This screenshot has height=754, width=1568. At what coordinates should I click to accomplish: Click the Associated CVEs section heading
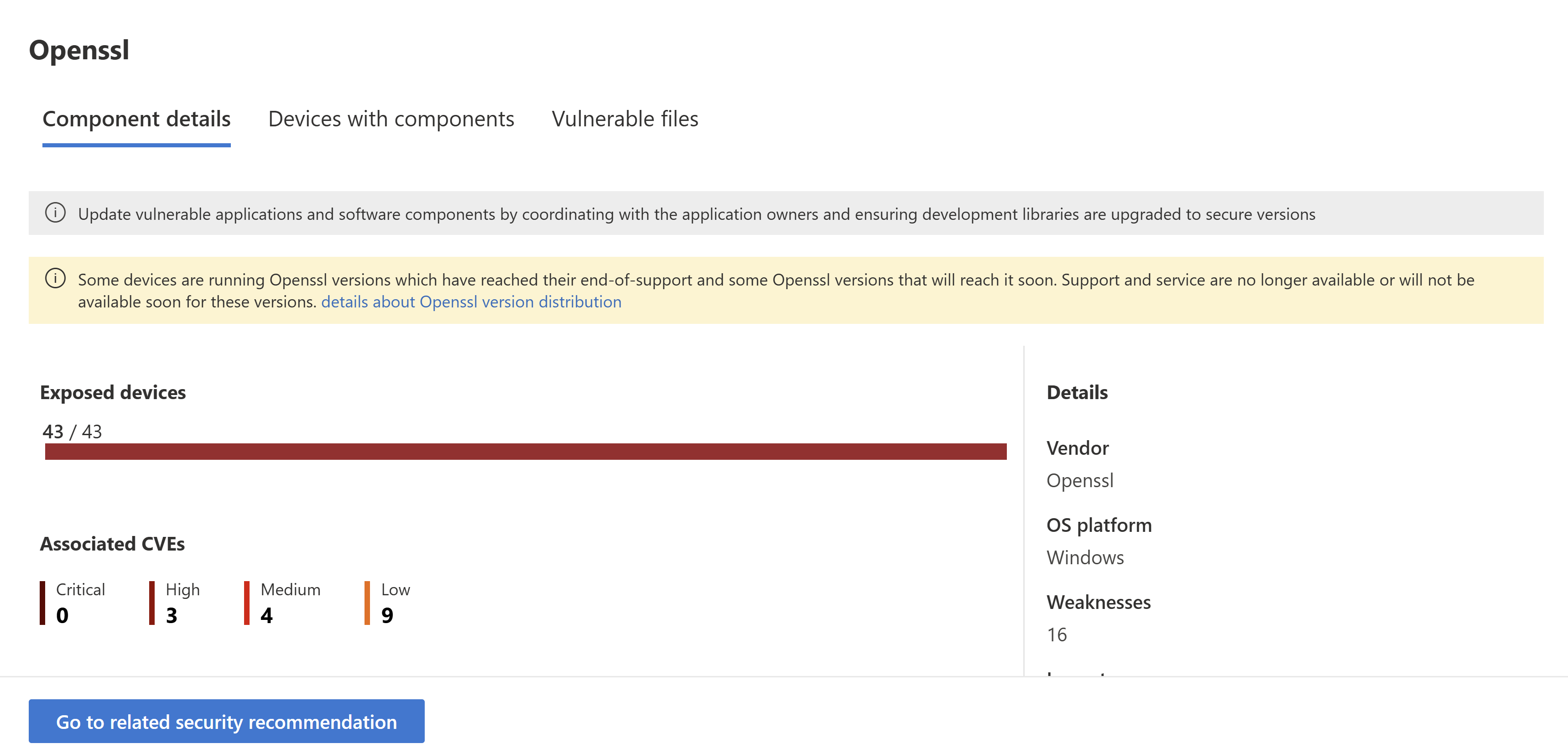(112, 543)
